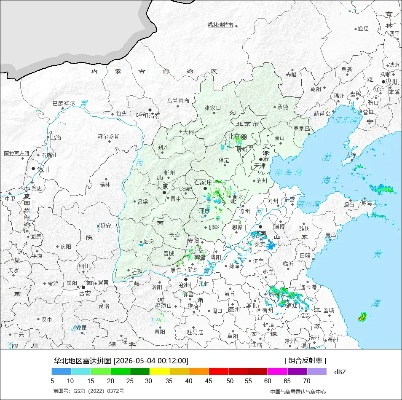Click the gold 35-40 dBZ legend swatch
Image resolution: width=402 pixels, height=400 pixels.
click(x=179, y=371)
